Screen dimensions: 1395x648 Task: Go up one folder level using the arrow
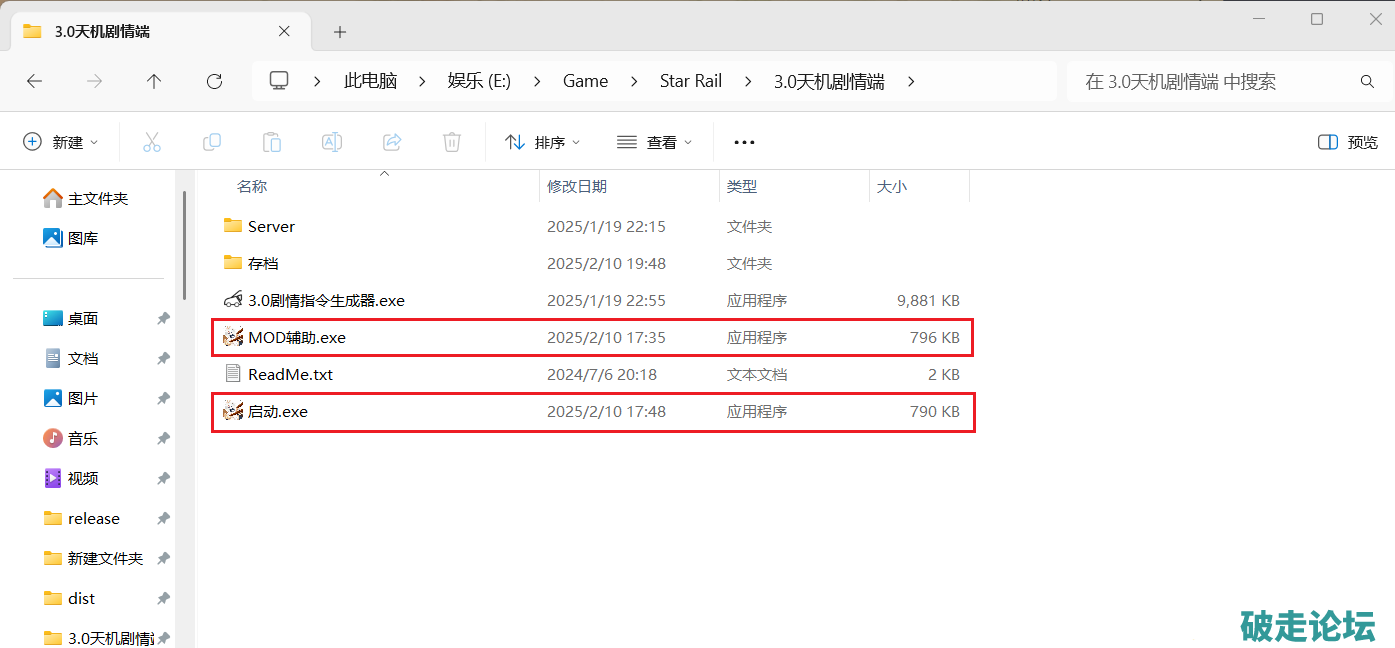(154, 82)
